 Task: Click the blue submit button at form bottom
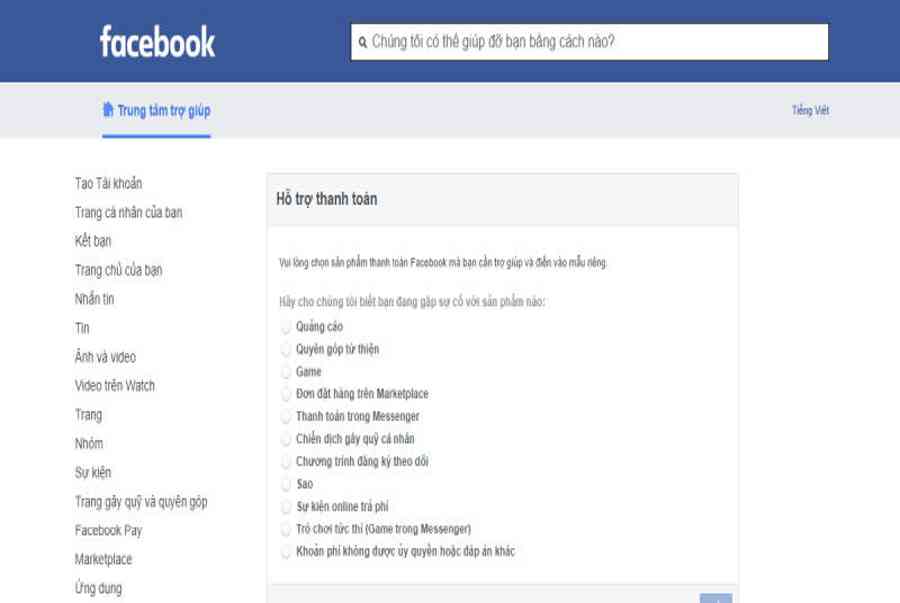716,598
